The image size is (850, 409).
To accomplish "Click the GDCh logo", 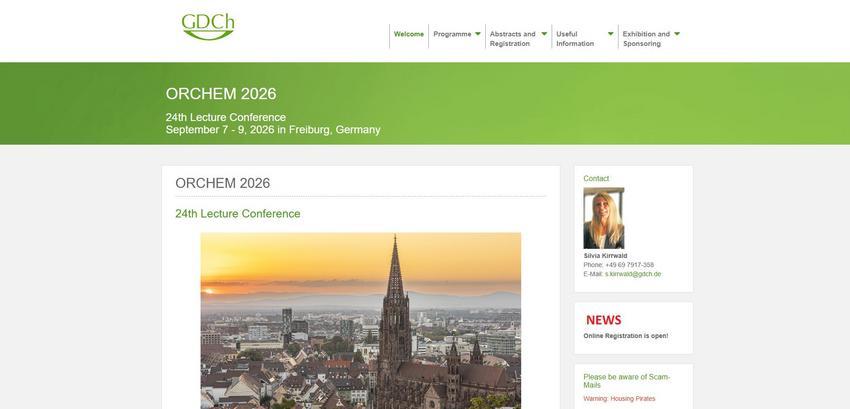I will click(208, 27).
